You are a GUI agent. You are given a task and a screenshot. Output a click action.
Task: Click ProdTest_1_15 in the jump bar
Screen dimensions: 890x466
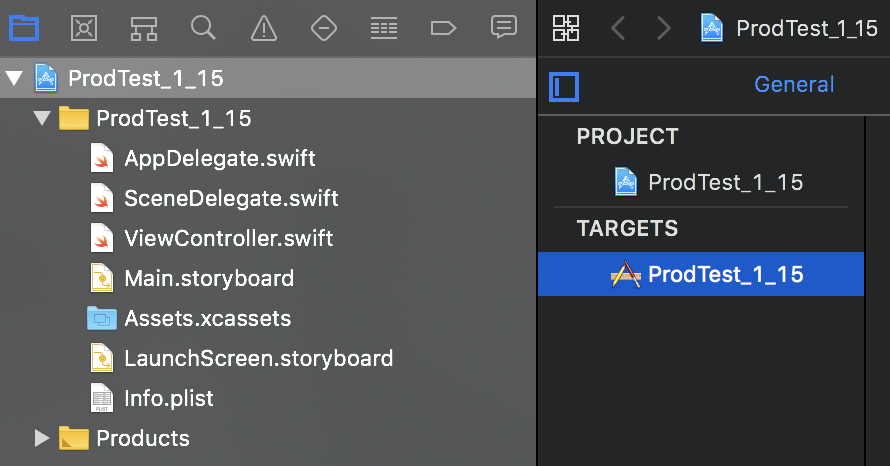click(x=807, y=28)
